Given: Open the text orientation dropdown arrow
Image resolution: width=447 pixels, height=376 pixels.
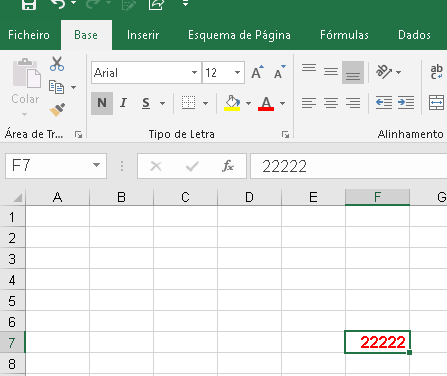Looking at the screenshot, I should click(x=398, y=72).
